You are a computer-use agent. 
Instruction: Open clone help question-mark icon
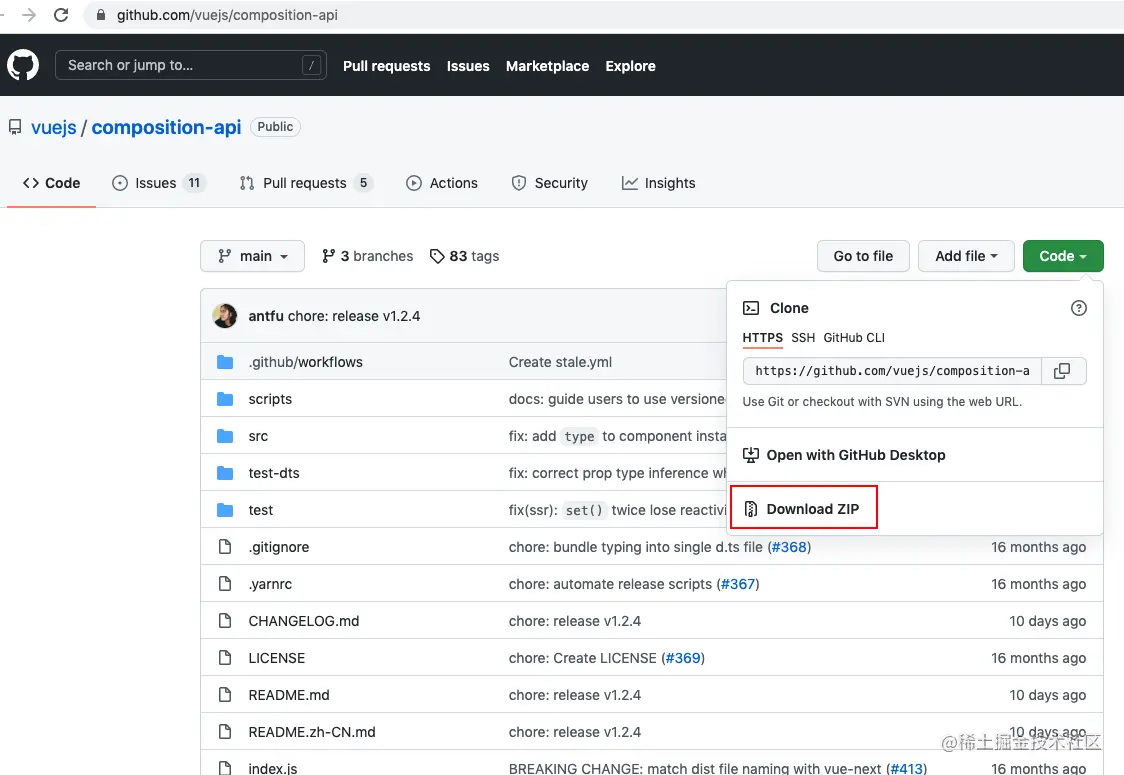point(1078,308)
